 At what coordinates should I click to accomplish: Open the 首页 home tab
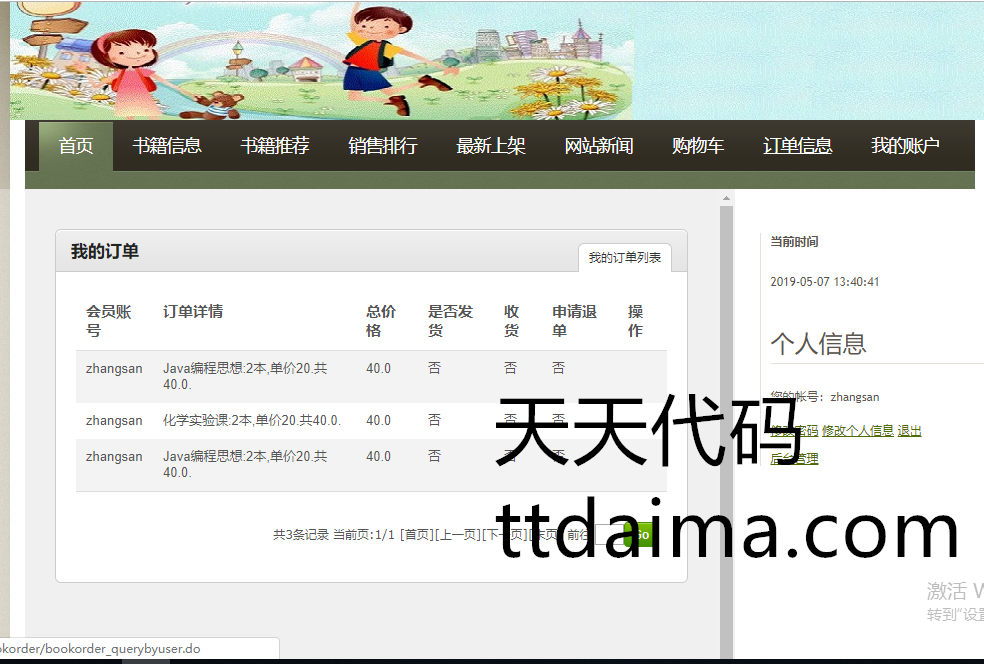pyautogui.click(x=76, y=146)
